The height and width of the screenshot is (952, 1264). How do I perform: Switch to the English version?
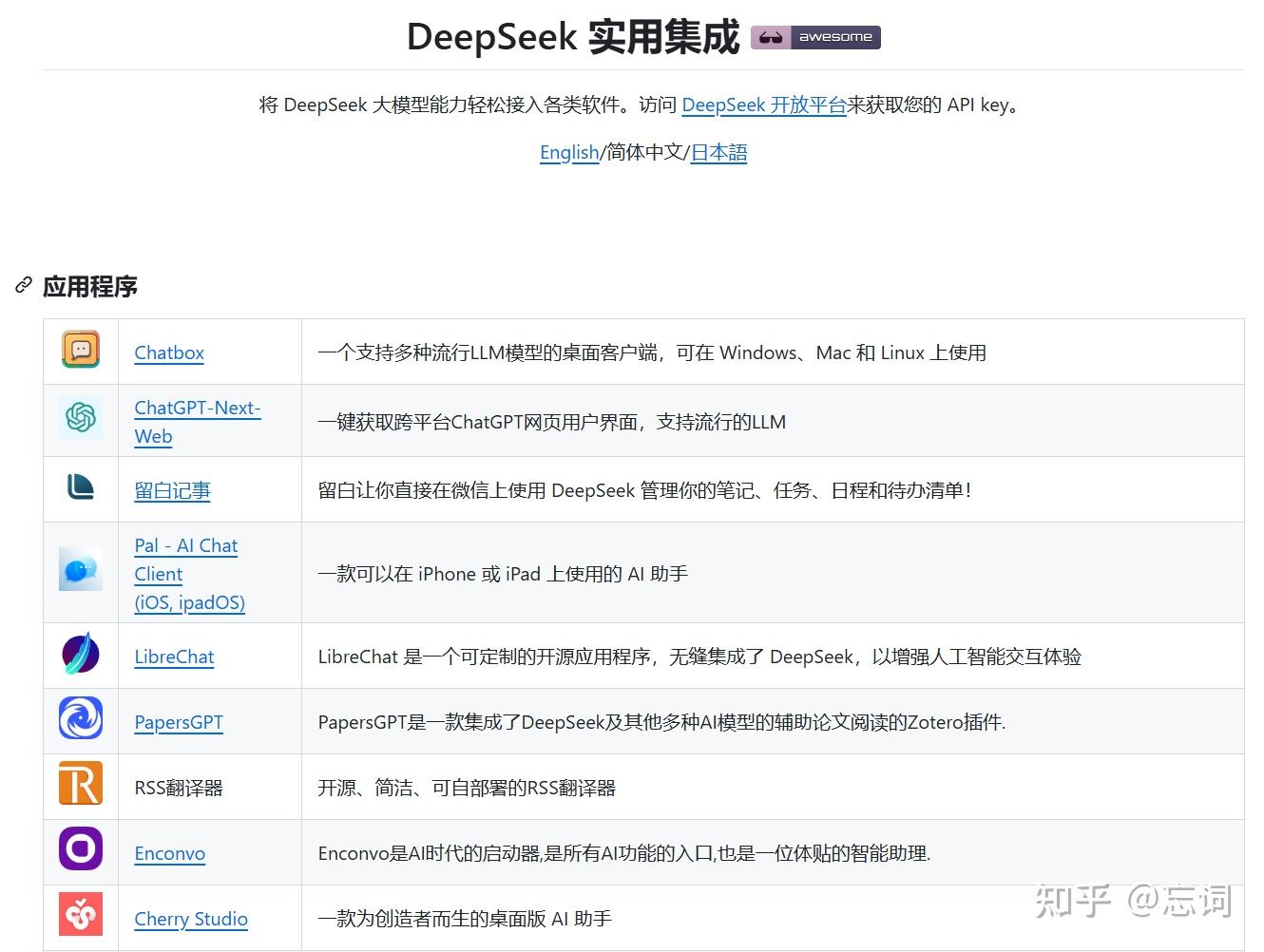[568, 152]
